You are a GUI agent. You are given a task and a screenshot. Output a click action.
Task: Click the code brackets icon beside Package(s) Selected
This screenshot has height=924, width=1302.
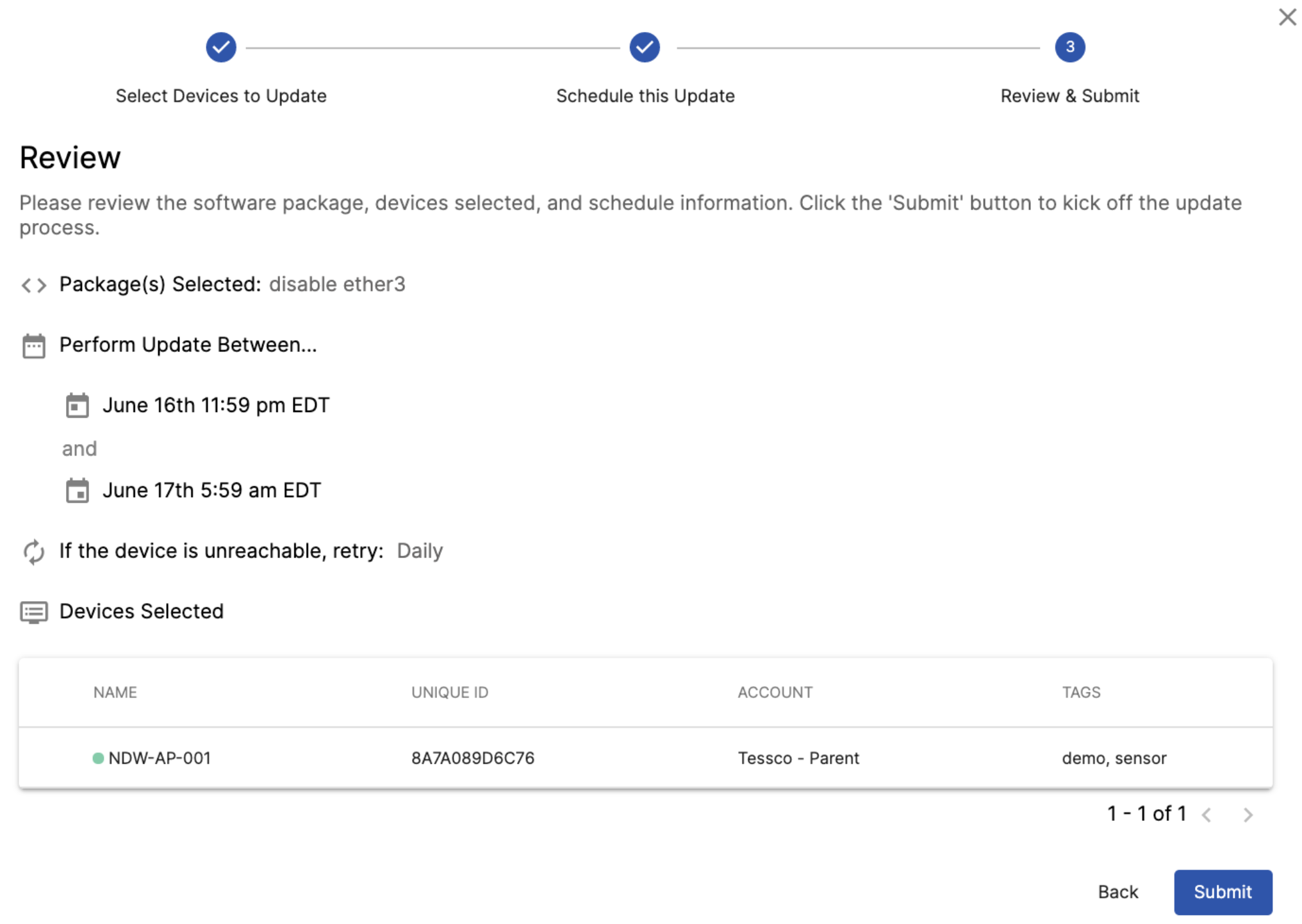[34, 285]
